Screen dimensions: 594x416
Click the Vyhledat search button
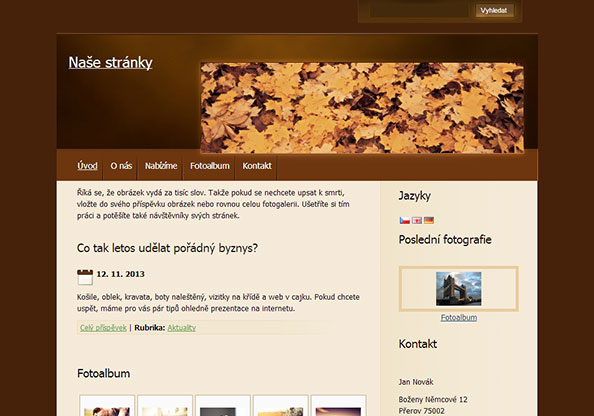click(x=494, y=11)
